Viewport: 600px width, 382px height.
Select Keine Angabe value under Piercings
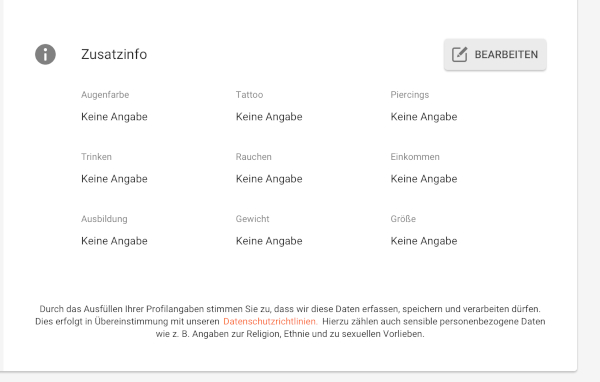click(424, 117)
